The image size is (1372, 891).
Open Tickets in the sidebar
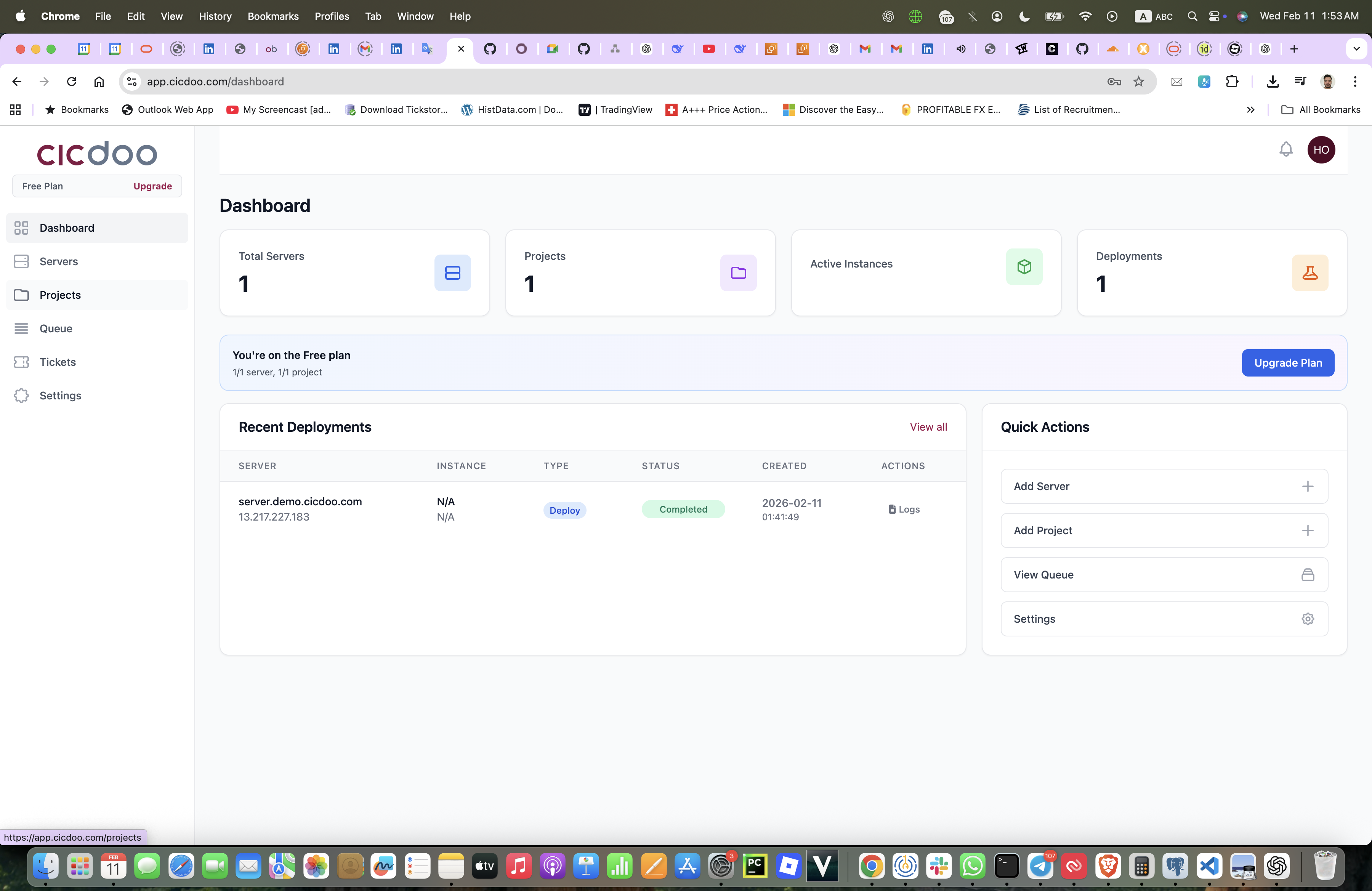pos(58,362)
